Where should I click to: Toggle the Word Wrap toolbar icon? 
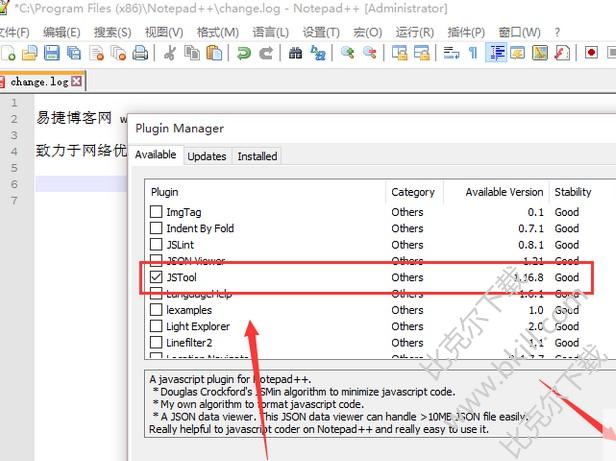(x=451, y=53)
